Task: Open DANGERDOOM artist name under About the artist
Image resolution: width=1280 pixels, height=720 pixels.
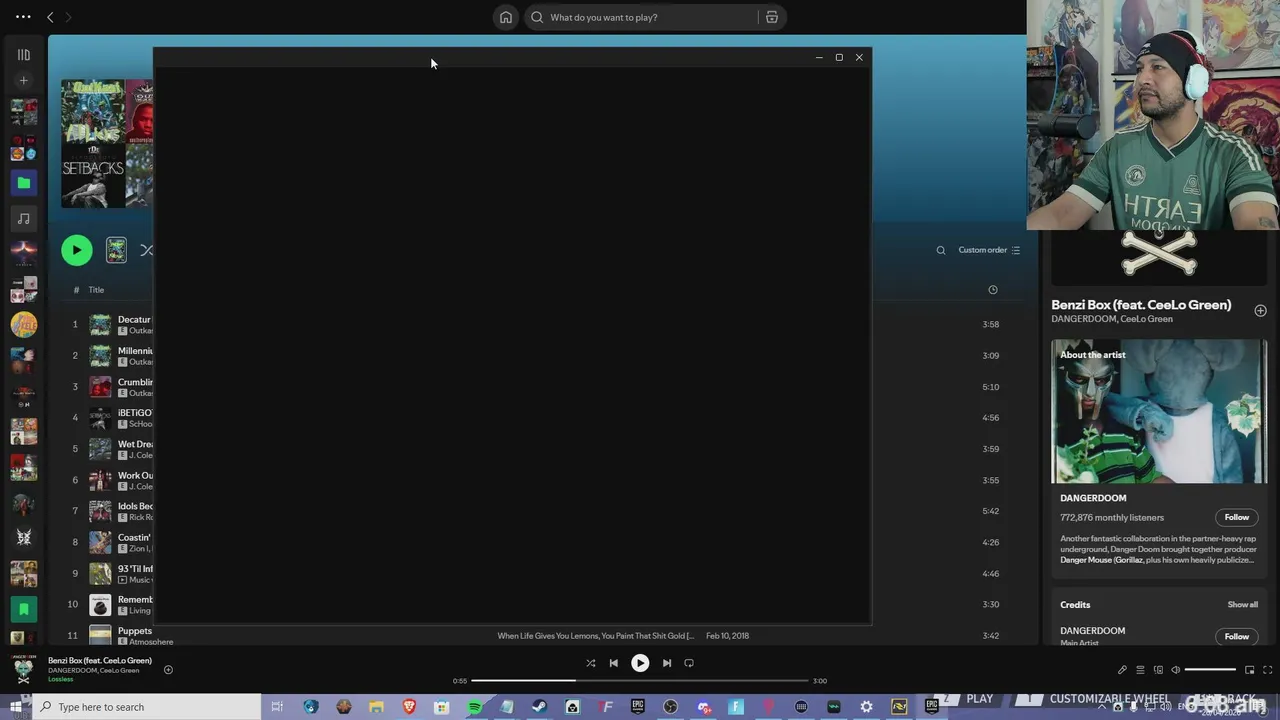Action: coord(1093,498)
